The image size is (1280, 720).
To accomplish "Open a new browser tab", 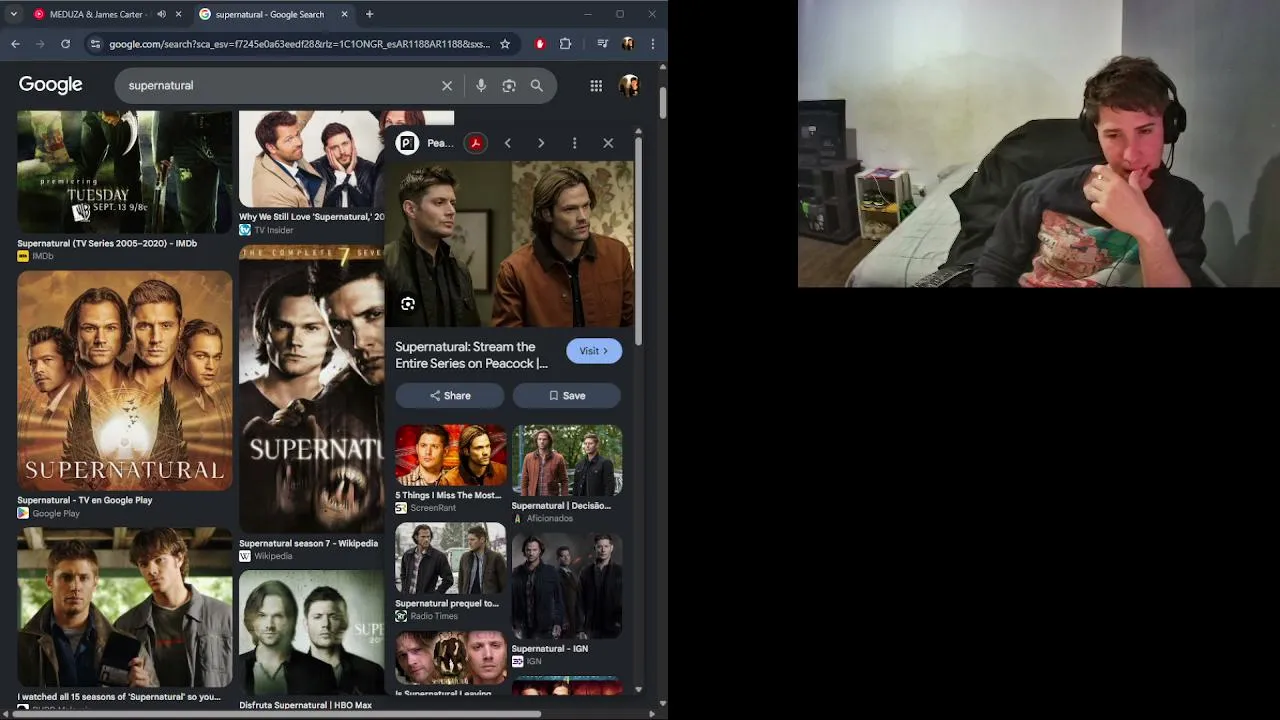I will pyautogui.click(x=369, y=14).
